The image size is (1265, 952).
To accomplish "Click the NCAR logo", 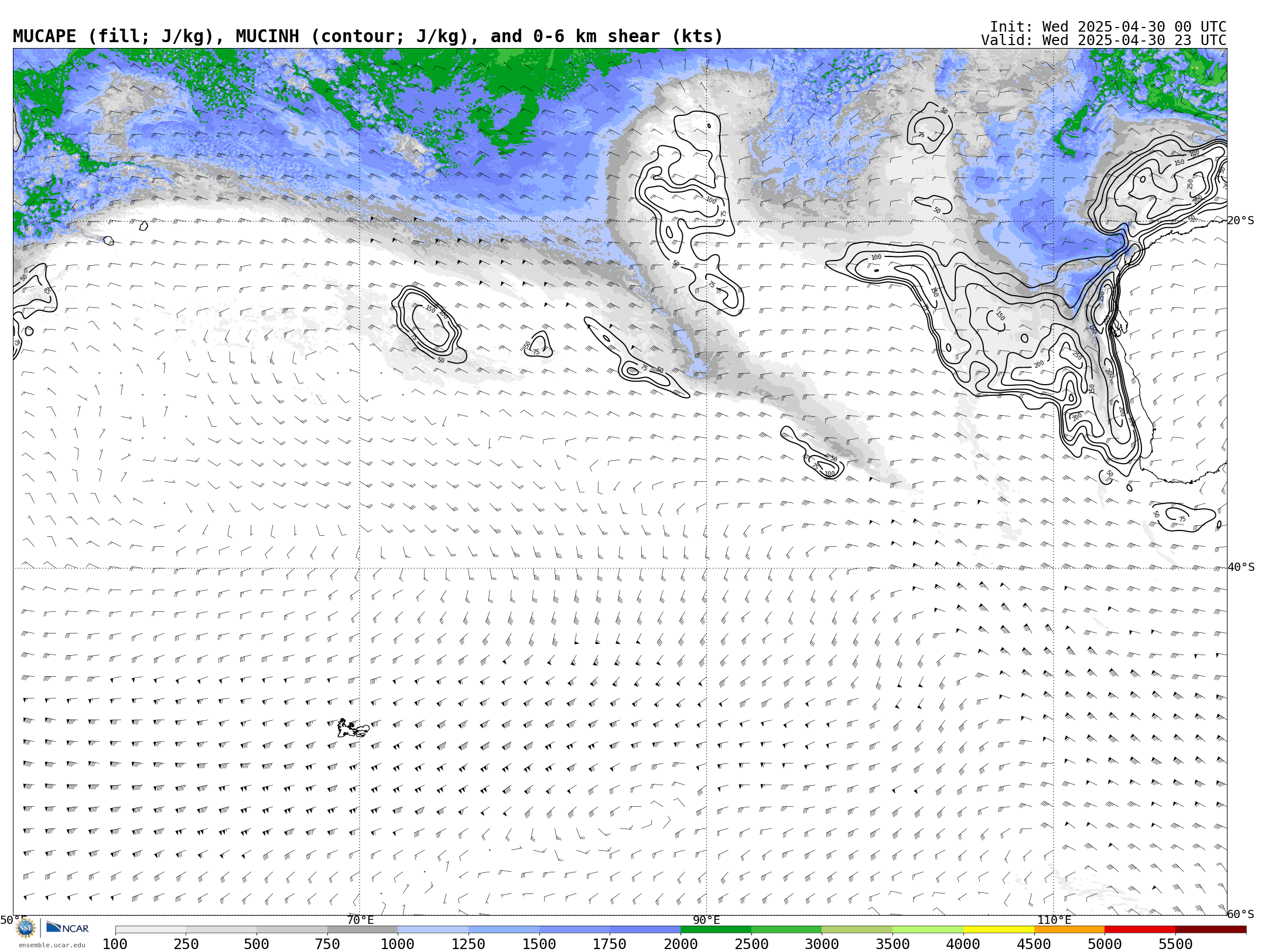I will 67,928.
